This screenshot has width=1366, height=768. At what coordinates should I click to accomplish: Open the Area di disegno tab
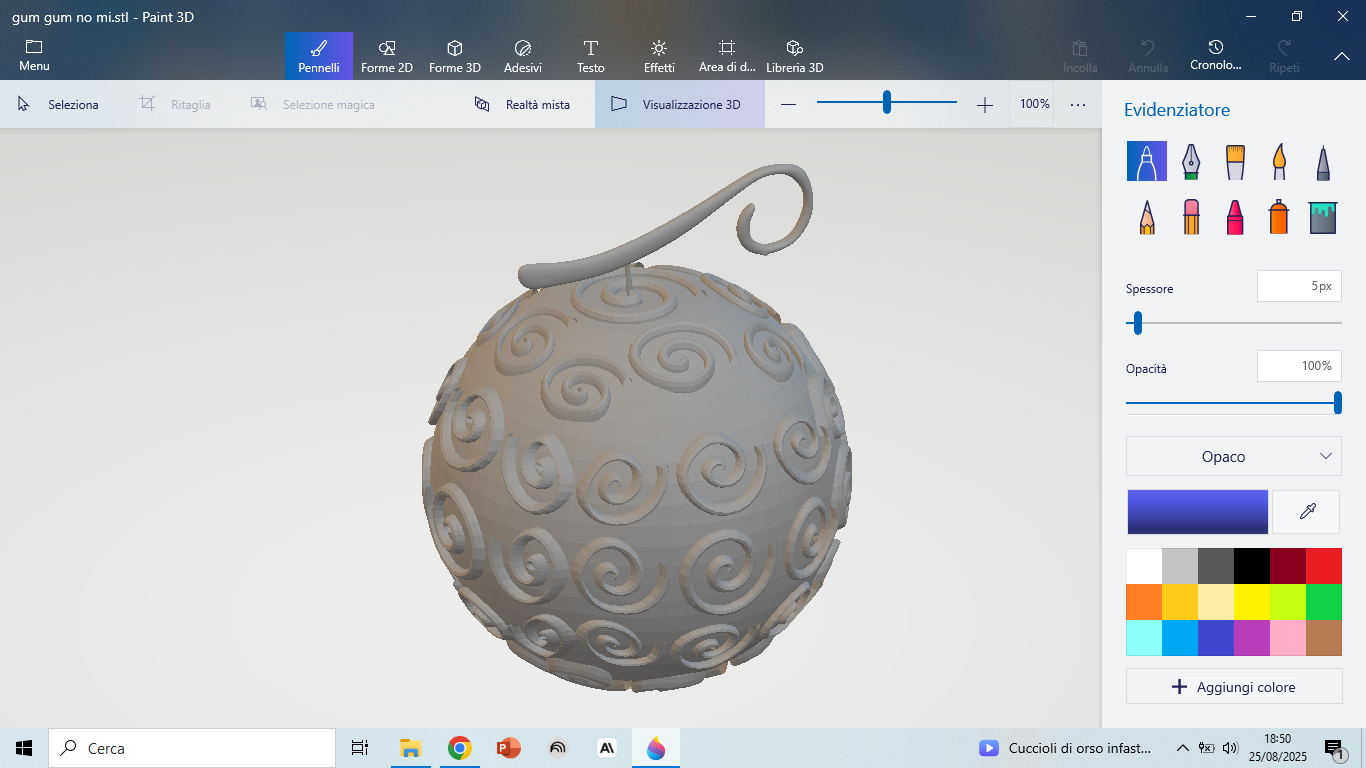[x=727, y=56]
